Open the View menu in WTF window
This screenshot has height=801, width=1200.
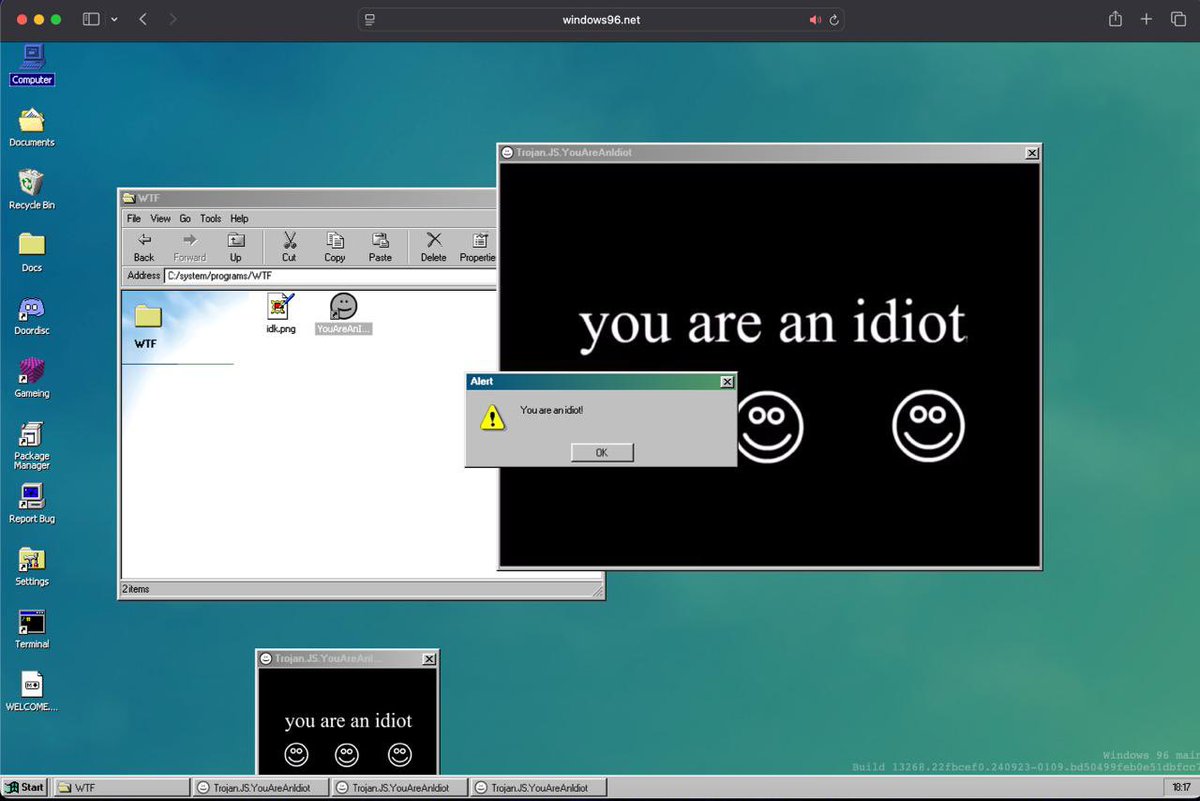[x=161, y=218]
